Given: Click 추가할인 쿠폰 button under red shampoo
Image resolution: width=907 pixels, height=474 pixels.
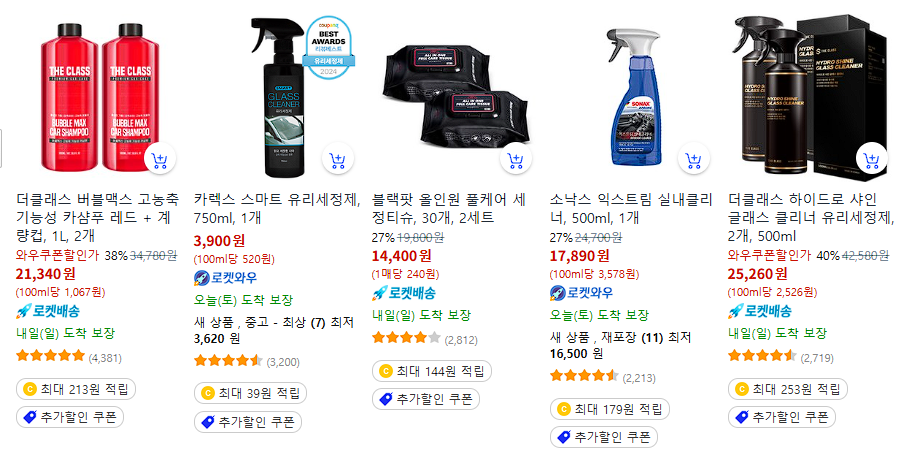Looking at the screenshot, I should (70, 417).
